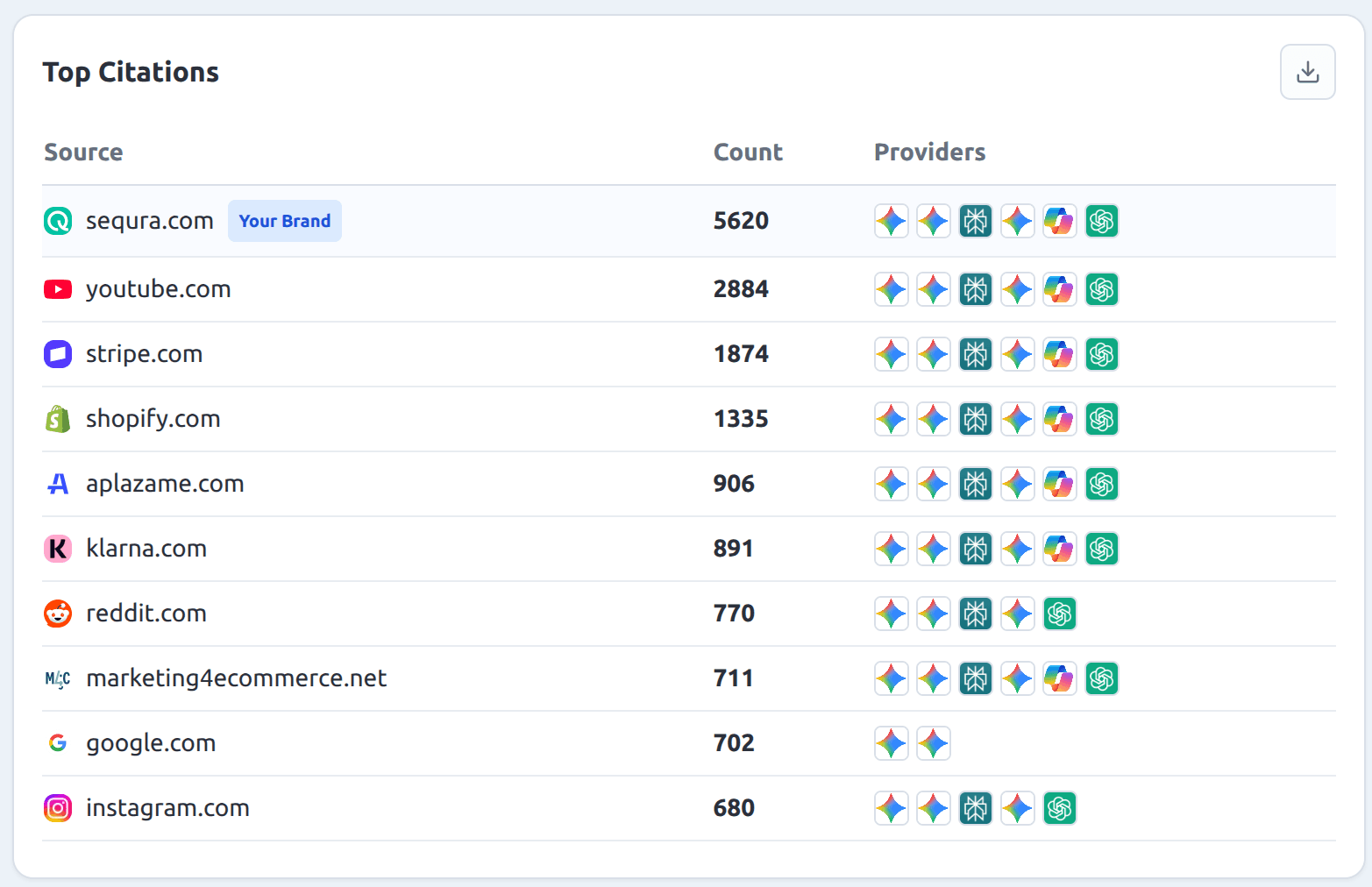Click the YouTube logo favicon
Viewport: 1372px width, 887px height.
tap(58, 289)
